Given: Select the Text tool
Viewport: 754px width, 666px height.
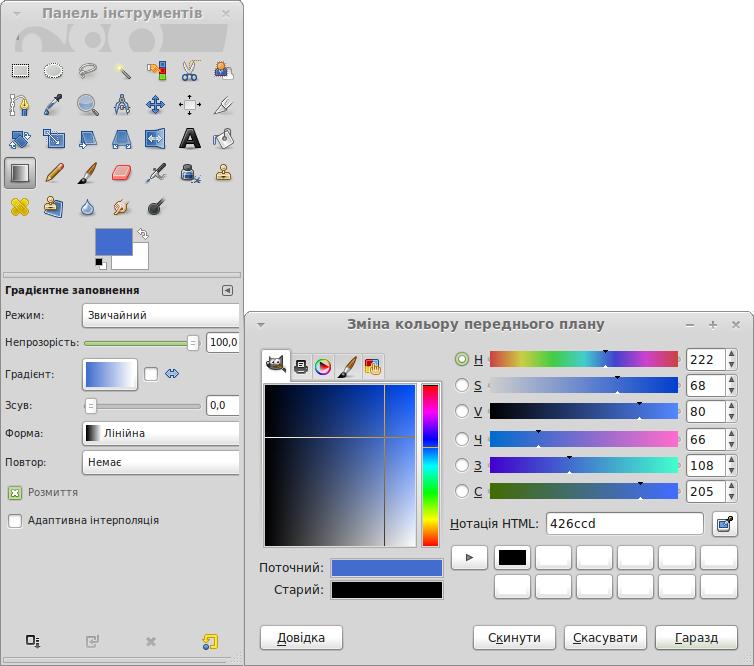Looking at the screenshot, I should 190,139.
